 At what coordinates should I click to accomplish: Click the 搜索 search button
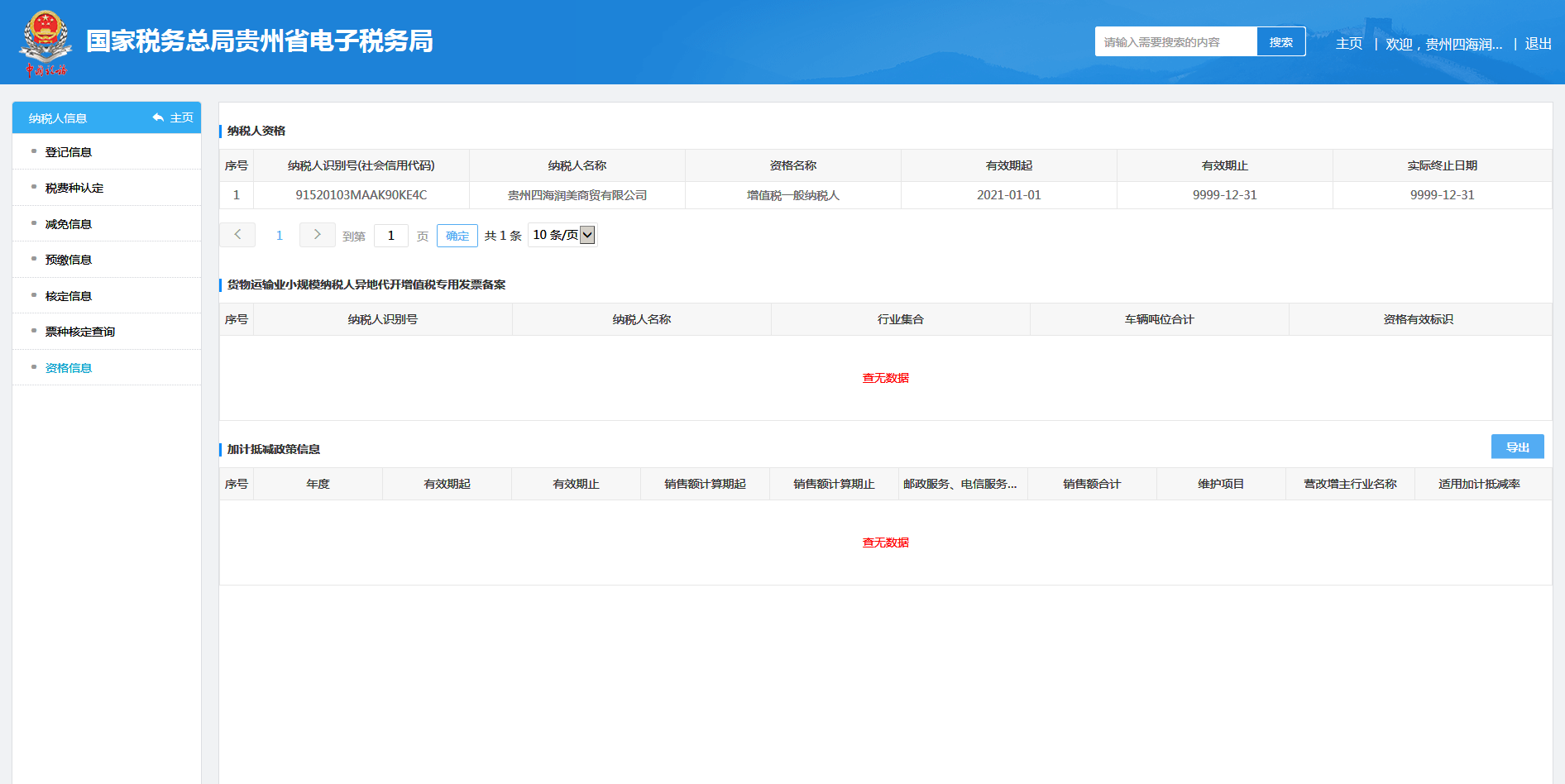coord(1280,42)
